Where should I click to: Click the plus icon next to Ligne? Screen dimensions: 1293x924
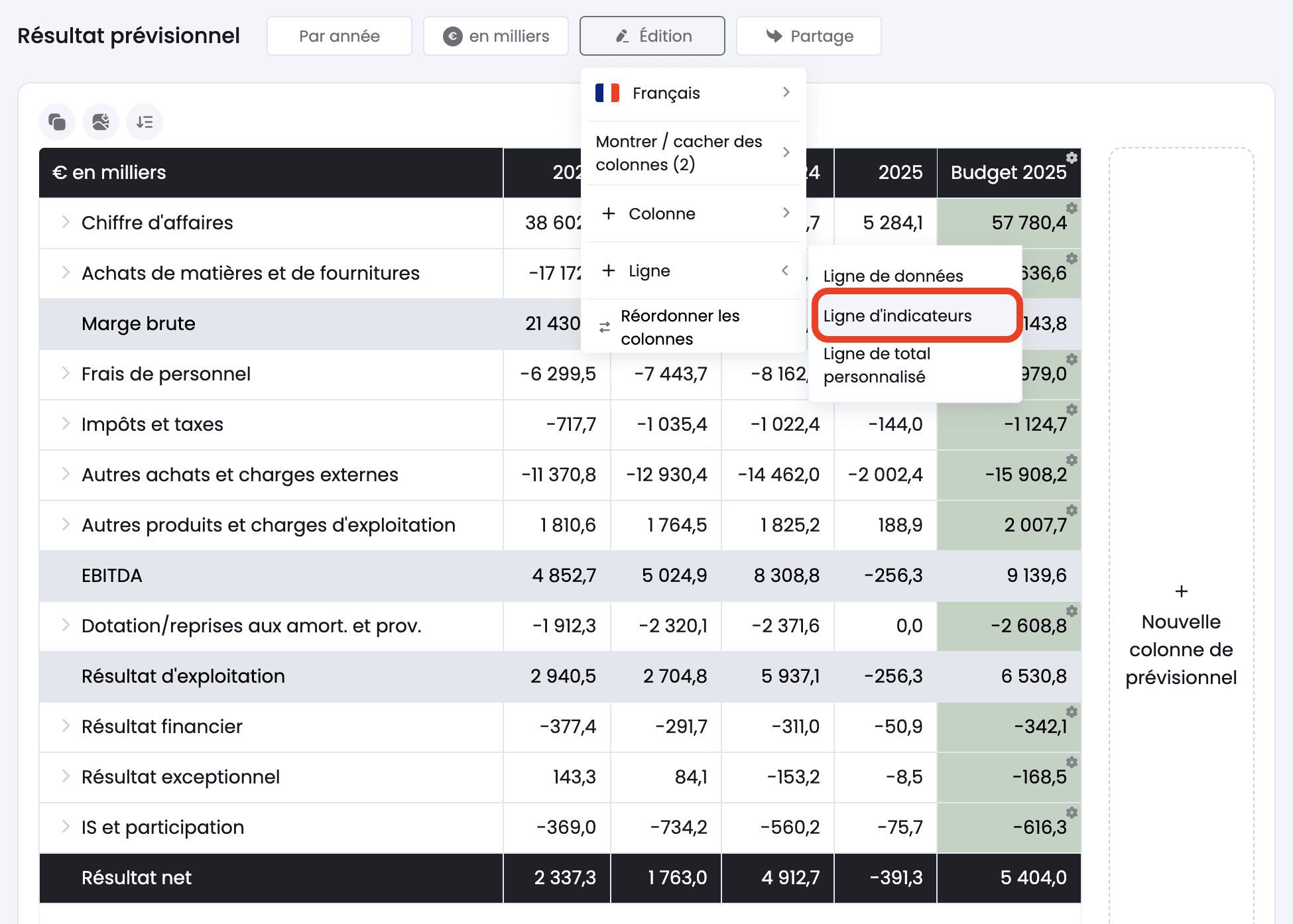pos(609,270)
